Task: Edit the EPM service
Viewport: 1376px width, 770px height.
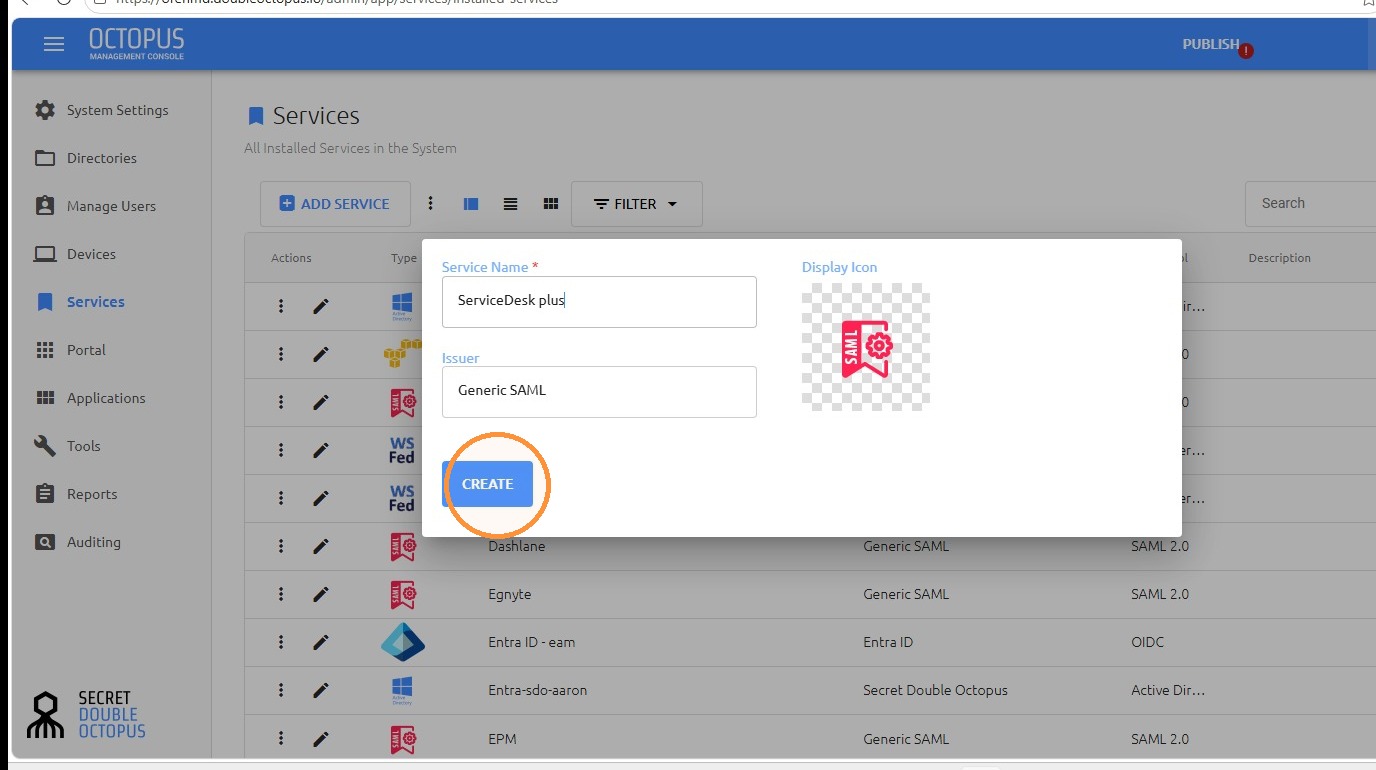Action: pyautogui.click(x=320, y=739)
